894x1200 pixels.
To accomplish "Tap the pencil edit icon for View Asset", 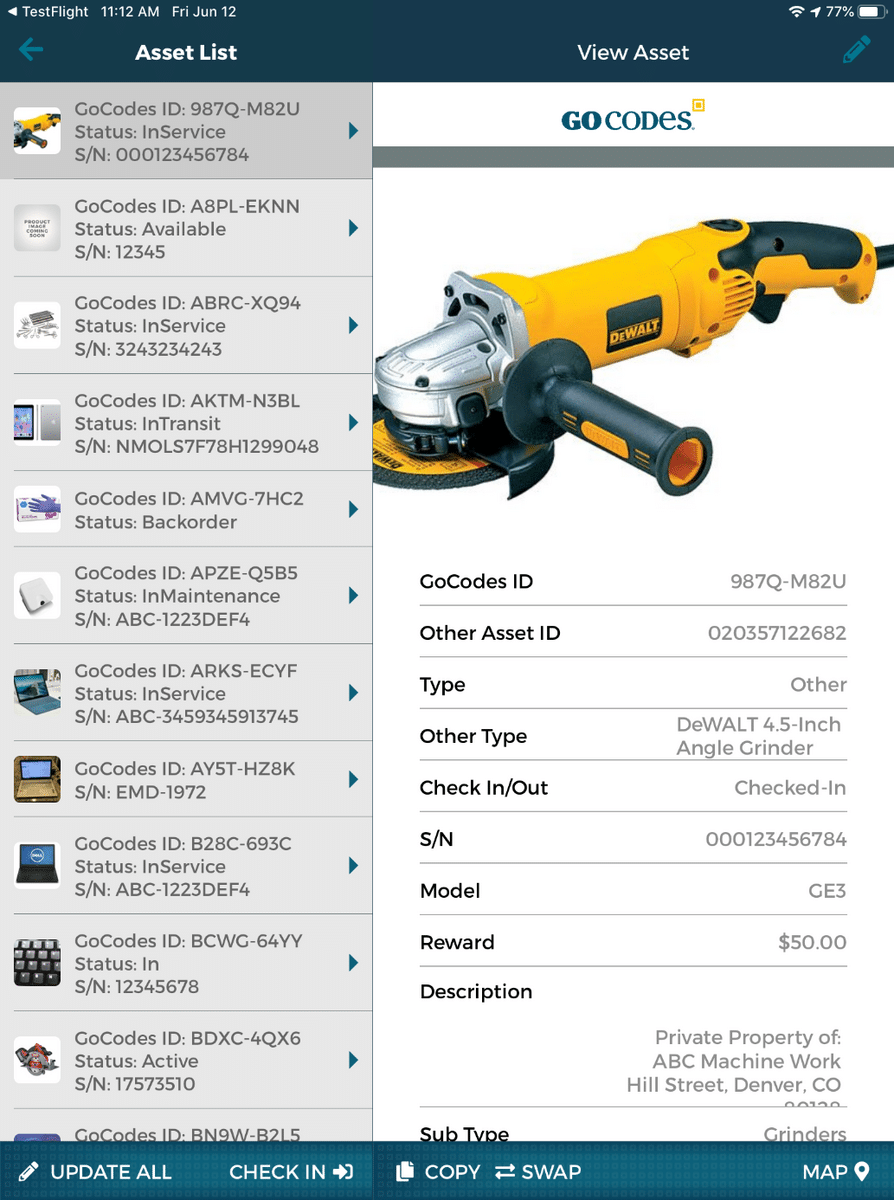I will pos(856,51).
